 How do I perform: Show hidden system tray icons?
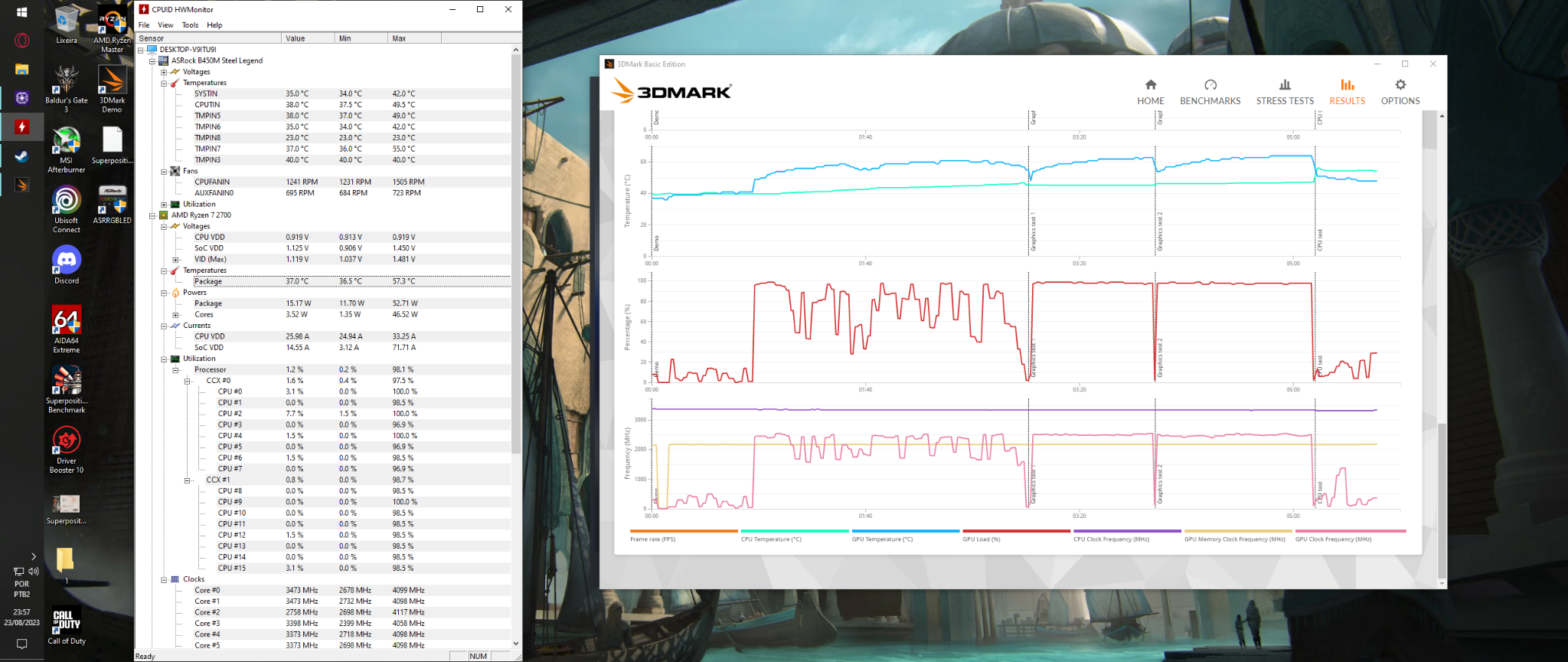[x=33, y=556]
